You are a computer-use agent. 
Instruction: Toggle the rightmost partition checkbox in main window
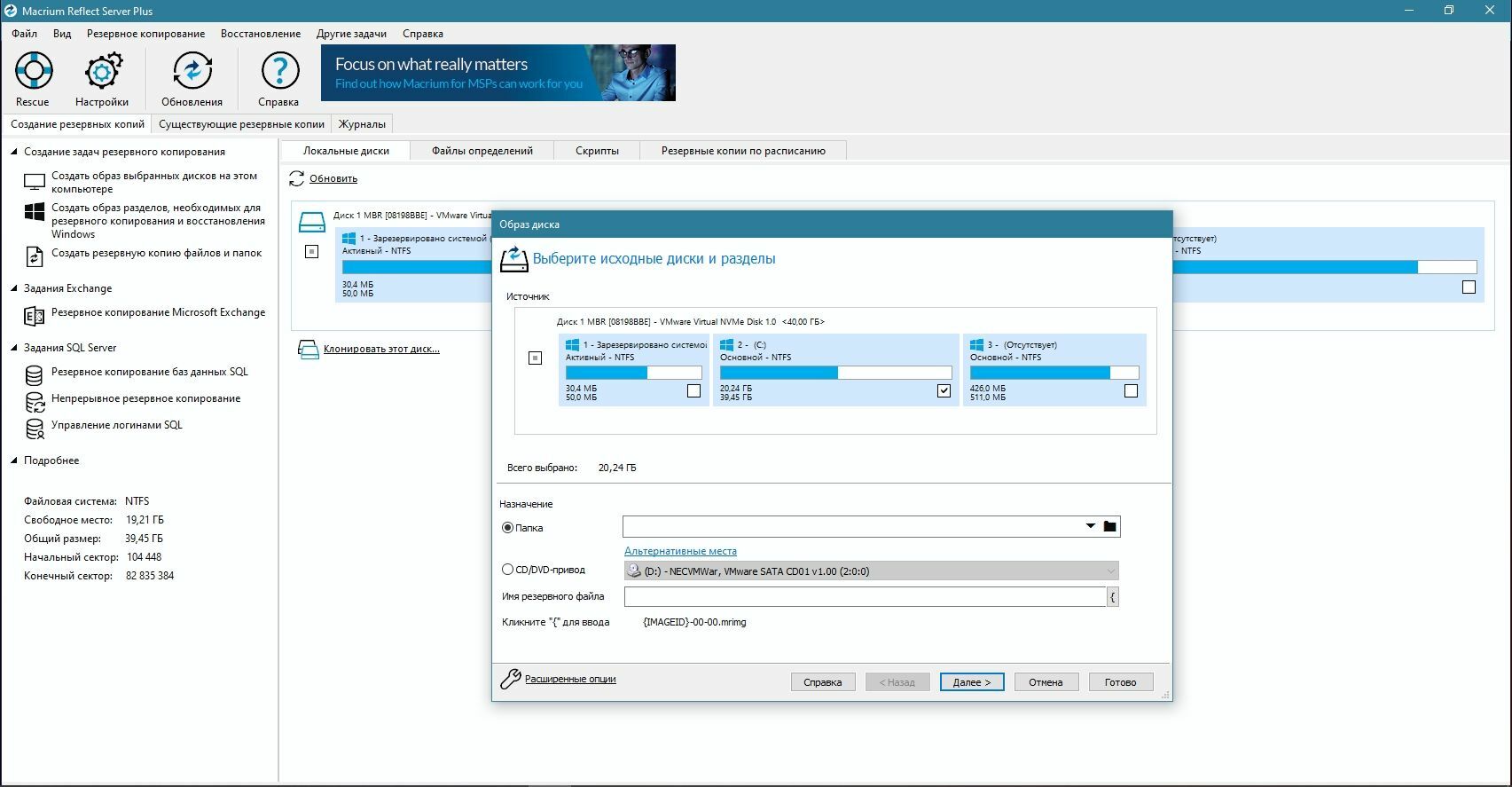[1469, 287]
